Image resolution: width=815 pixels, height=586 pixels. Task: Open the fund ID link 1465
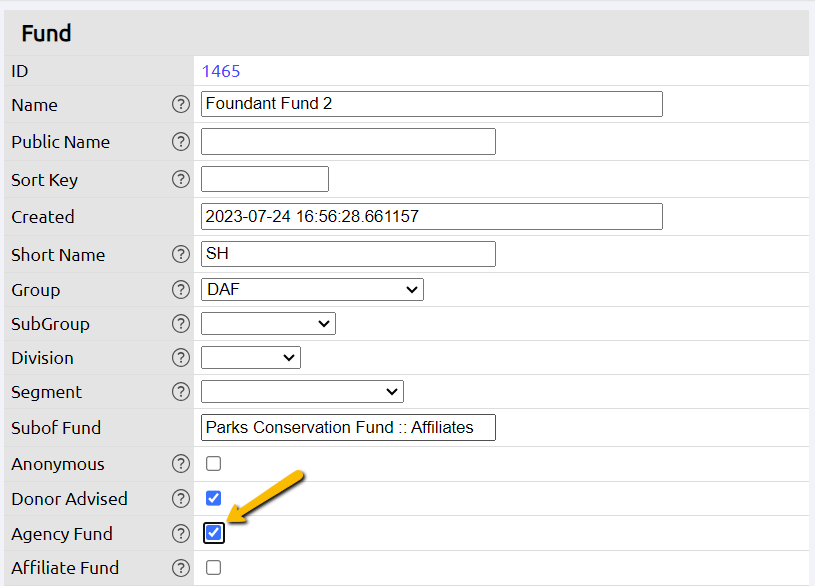coord(221,71)
